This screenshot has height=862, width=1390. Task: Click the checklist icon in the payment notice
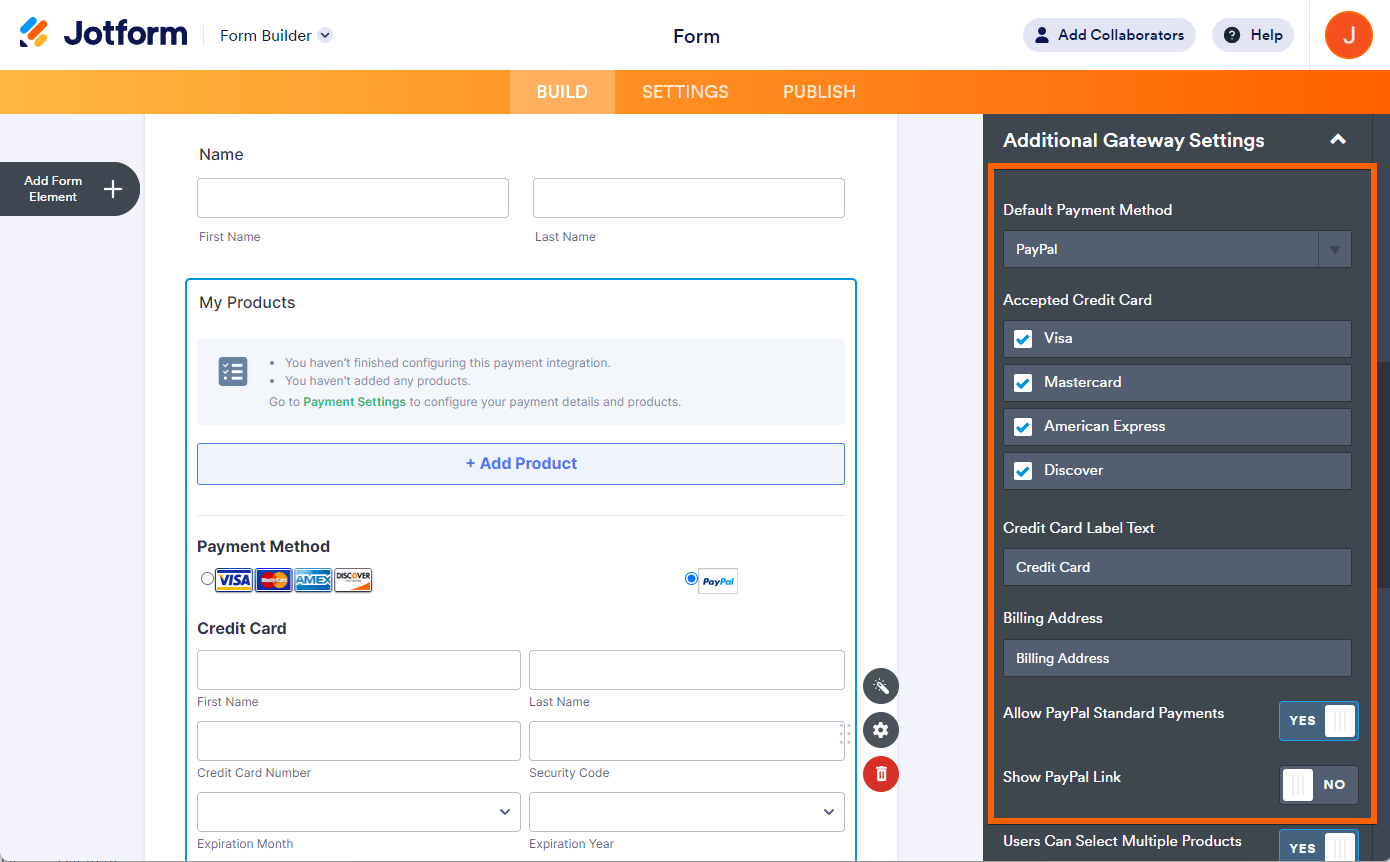click(x=233, y=371)
